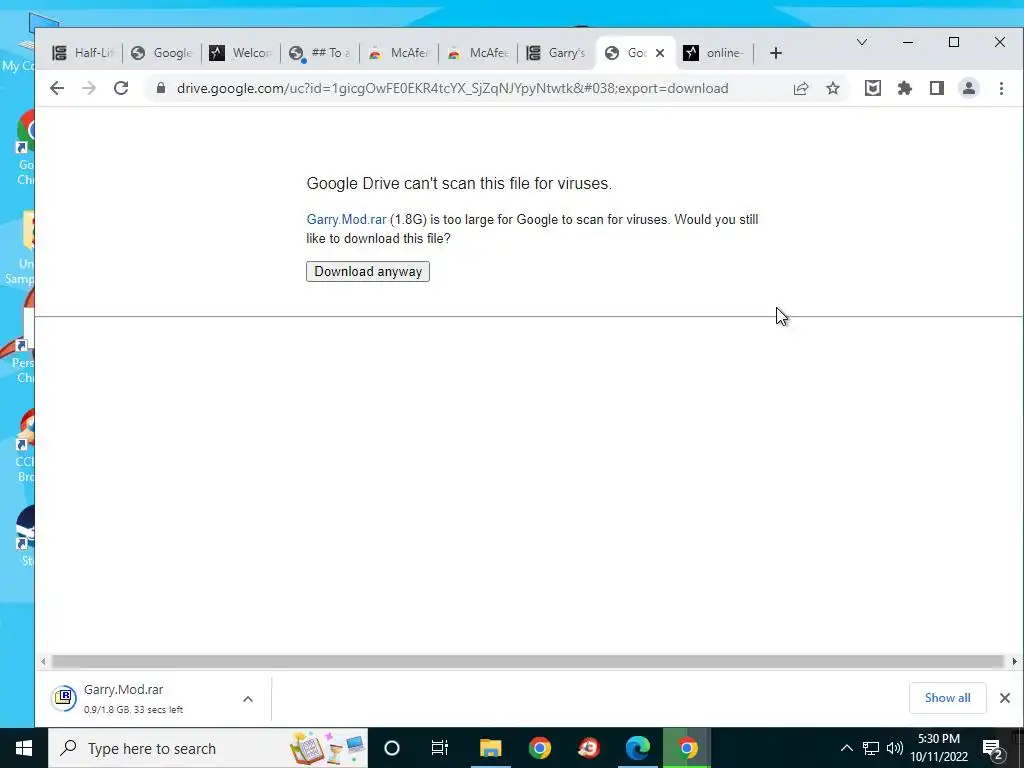Screen dimensions: 1024x768
Task: Switch to the Garry's tab
Action: point(557,53)
